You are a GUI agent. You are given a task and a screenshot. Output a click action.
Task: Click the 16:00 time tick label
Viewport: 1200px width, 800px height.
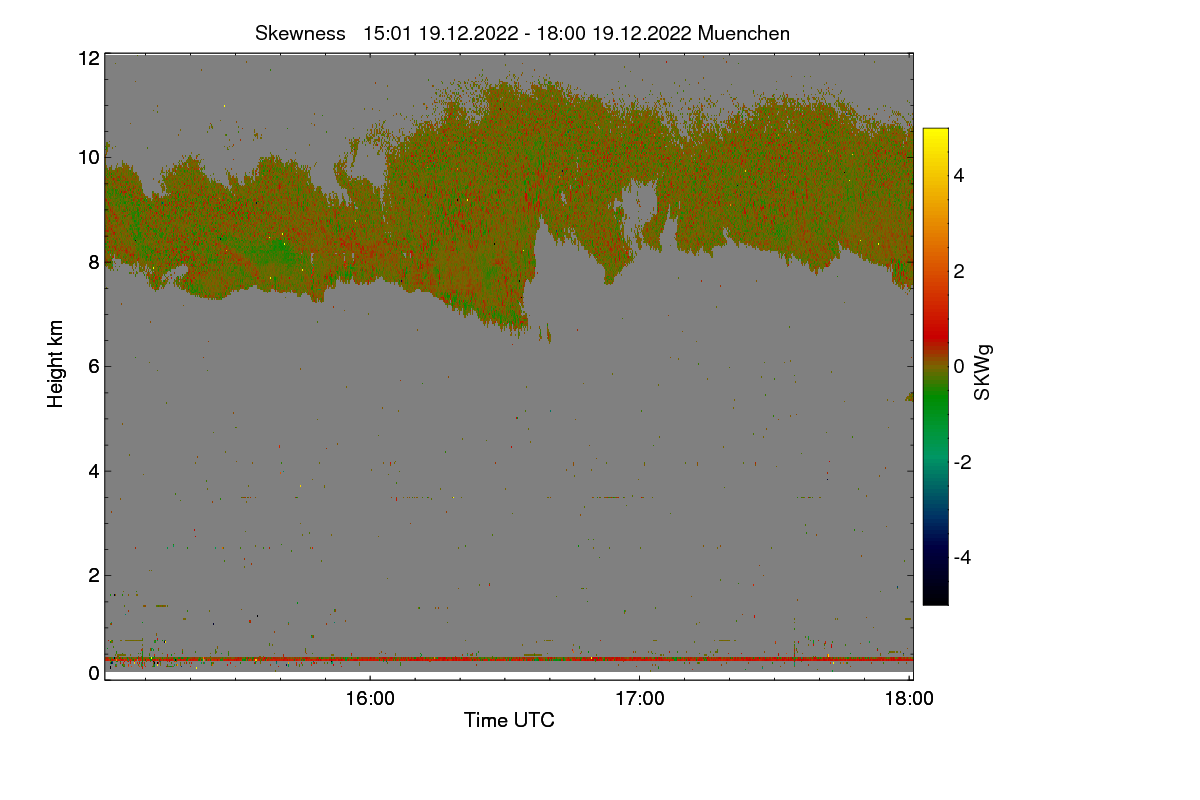click(370, 699)
